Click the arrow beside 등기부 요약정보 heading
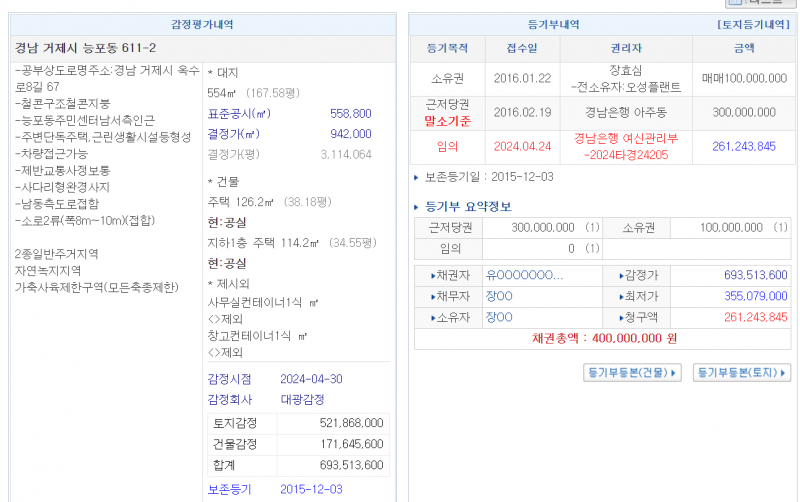The width and height of the screenshot is (800, 502). [x=418, y=207]
